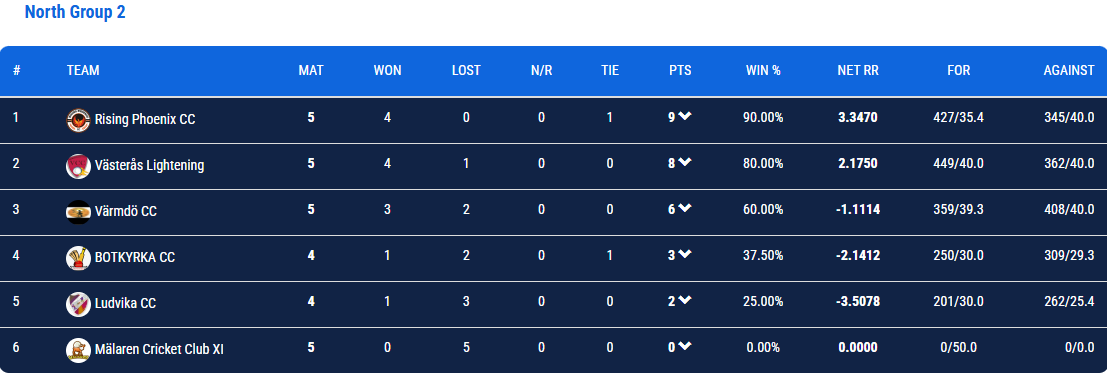Expand points chevron for Rising Phoenix CC

pyautogui.click(x=685, y=117)
